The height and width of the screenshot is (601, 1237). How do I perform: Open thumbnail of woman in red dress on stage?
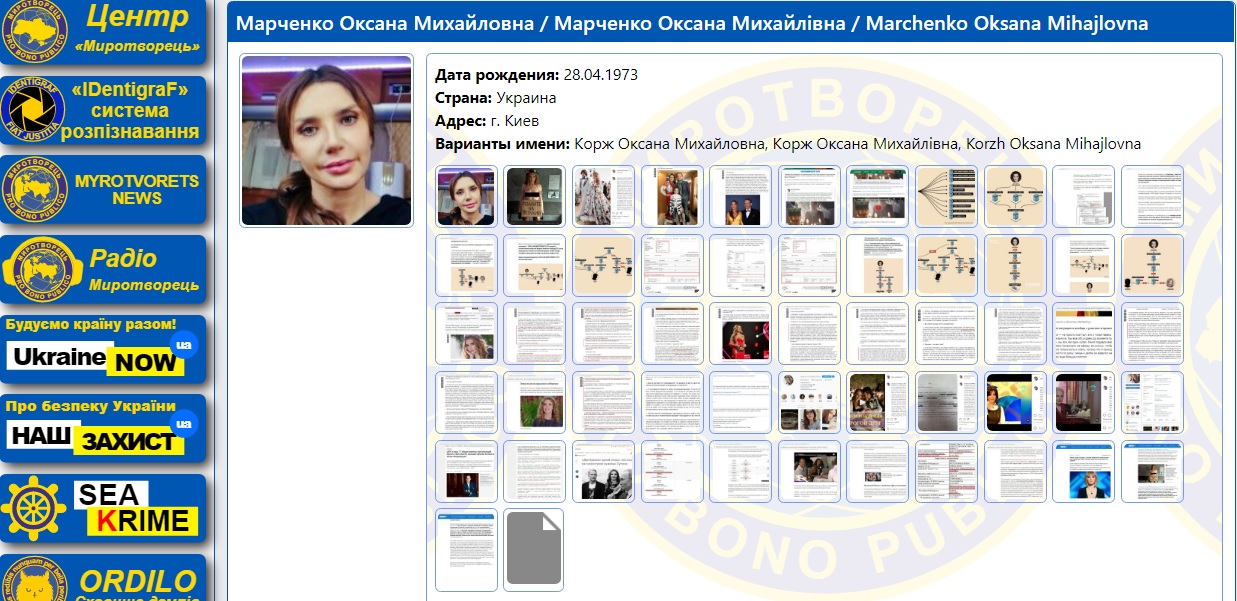(x=740, y=333)
